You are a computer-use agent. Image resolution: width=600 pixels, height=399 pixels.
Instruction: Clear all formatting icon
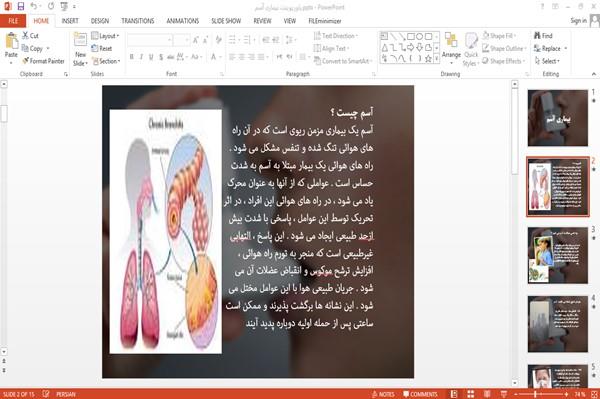[218, 40]
